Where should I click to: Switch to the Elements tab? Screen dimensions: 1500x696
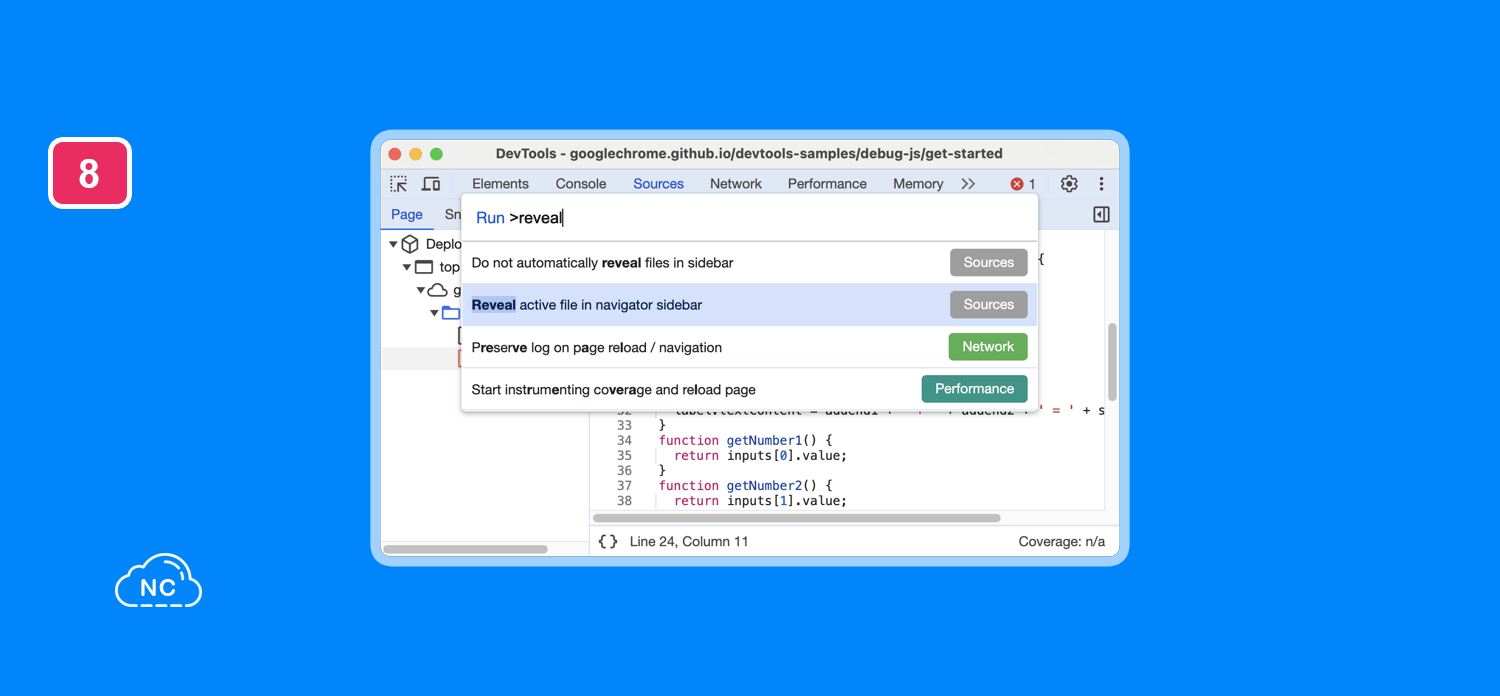pyautogui.click(x=500, y=184)
